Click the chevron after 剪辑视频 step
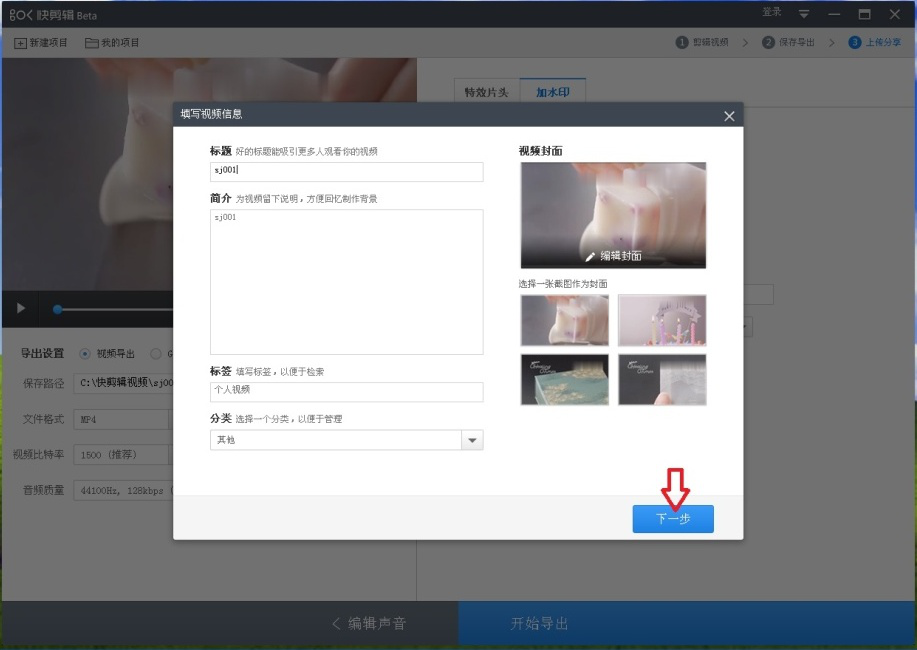The height and width of the screenshot is (650, 917). point(745,43)
